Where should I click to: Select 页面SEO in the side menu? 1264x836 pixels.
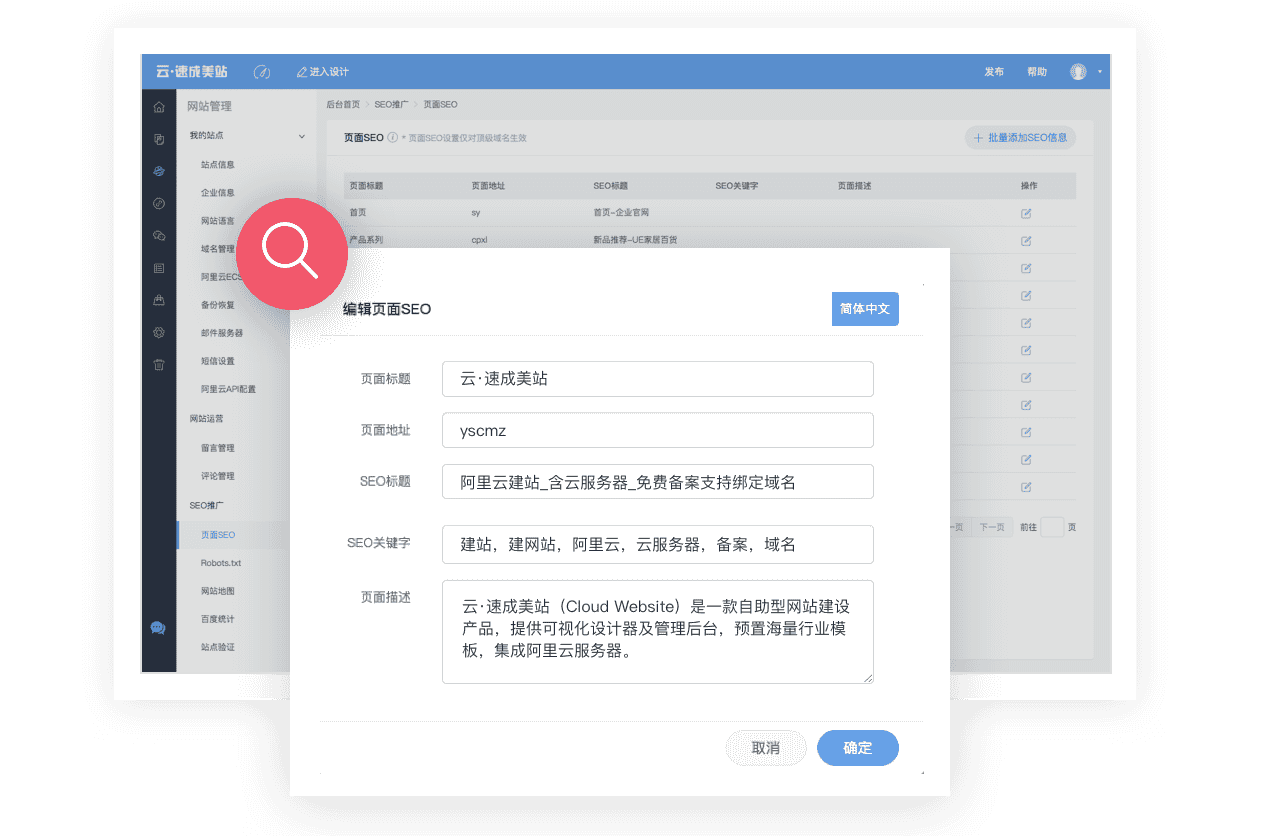coord(218,535)
